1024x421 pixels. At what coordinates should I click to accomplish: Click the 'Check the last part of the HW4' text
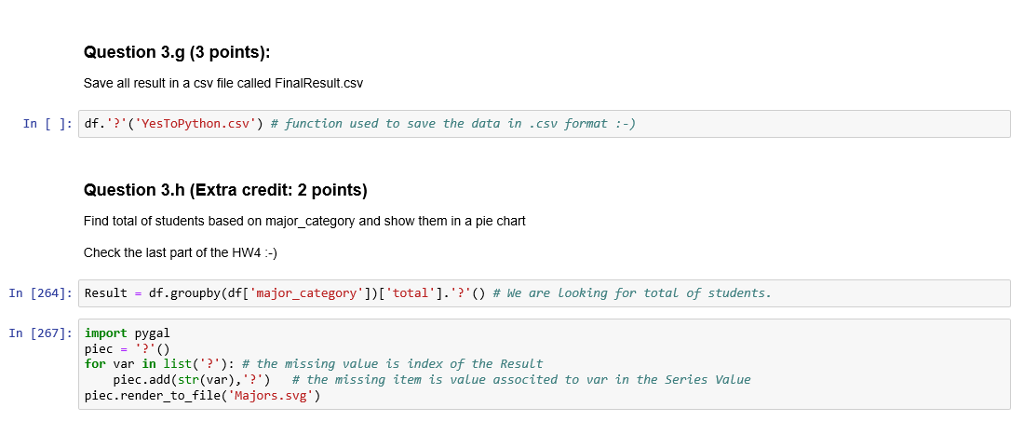tap(180, 251)
